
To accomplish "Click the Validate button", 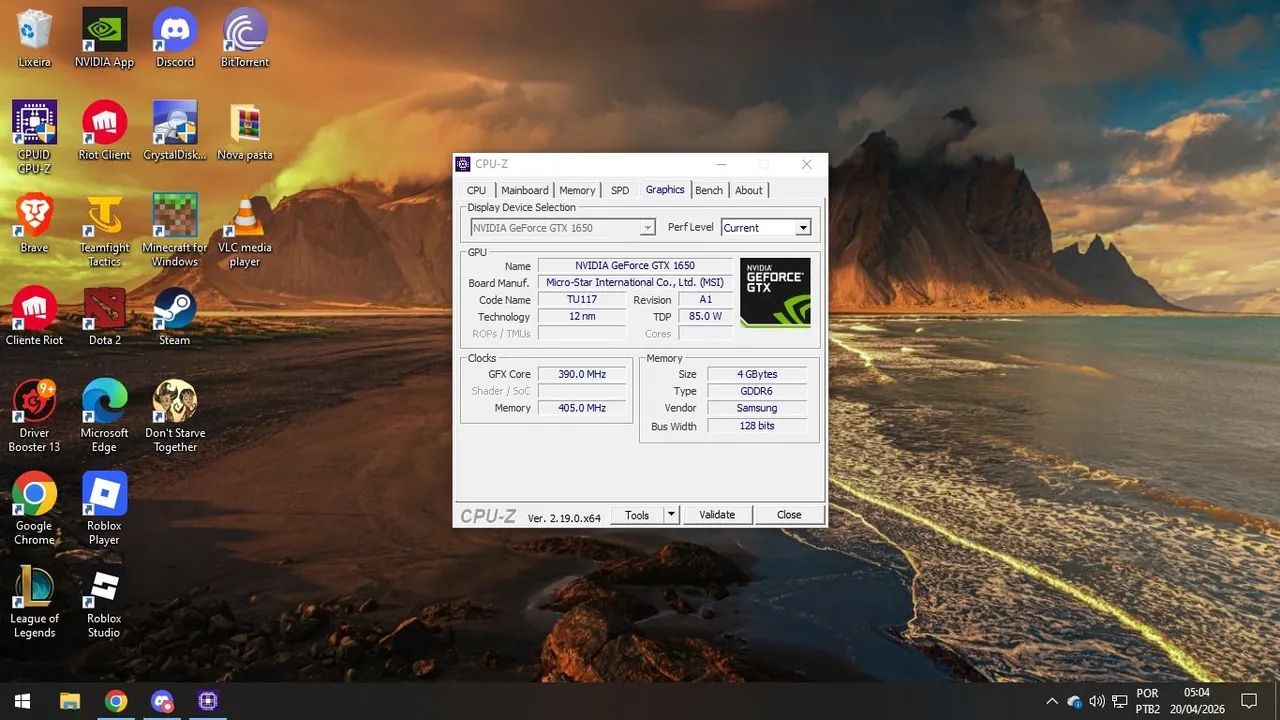I will click(x=717, y=515).
